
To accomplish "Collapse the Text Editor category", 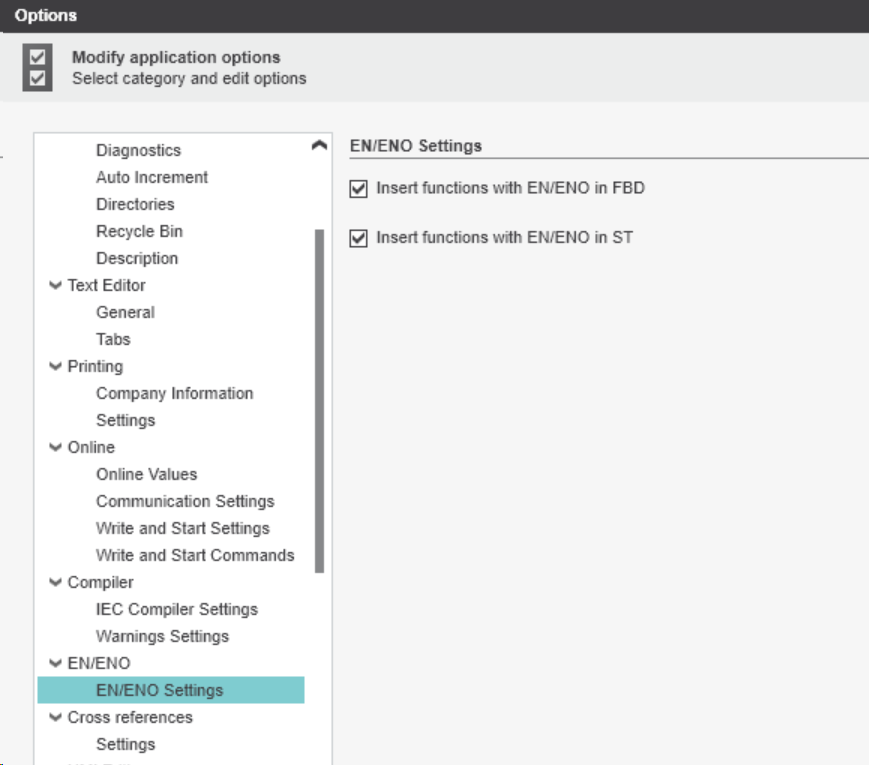I will click(55, 285).
